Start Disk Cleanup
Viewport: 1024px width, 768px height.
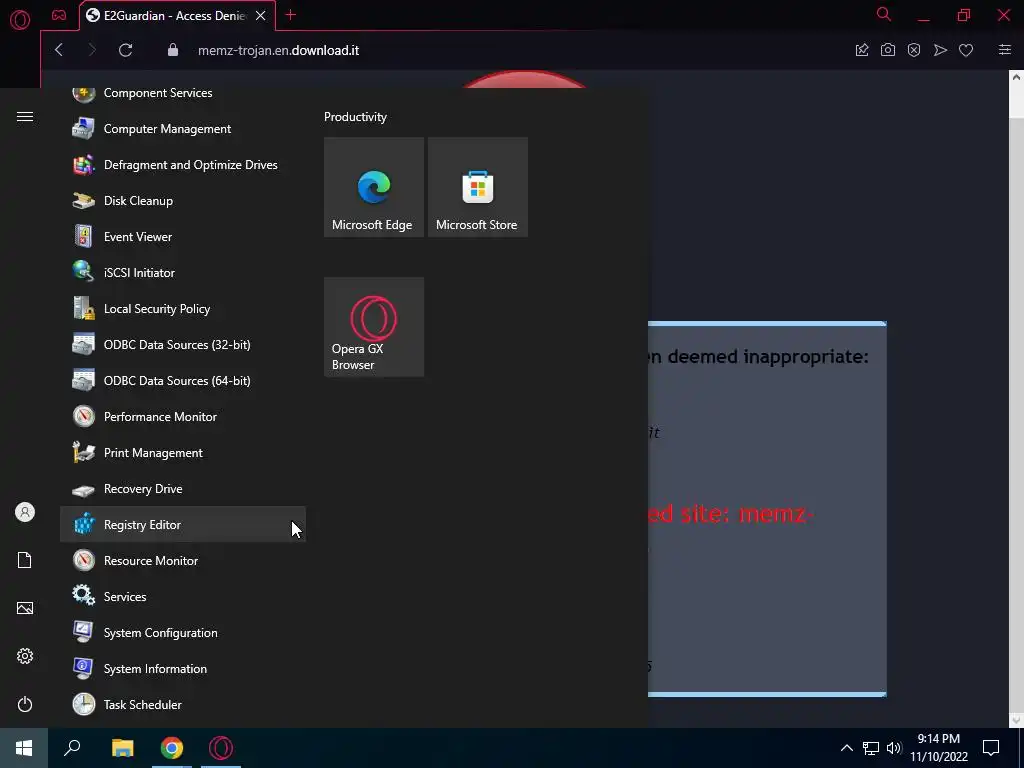[183, 200]
